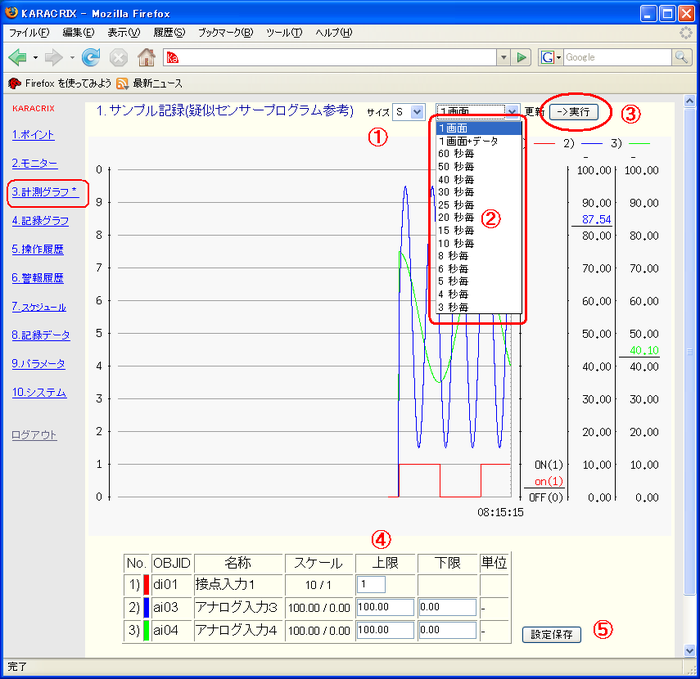Open the 5.操作履歴 link
The height and width of the screenshot is (679, 700).
(38, 249)
